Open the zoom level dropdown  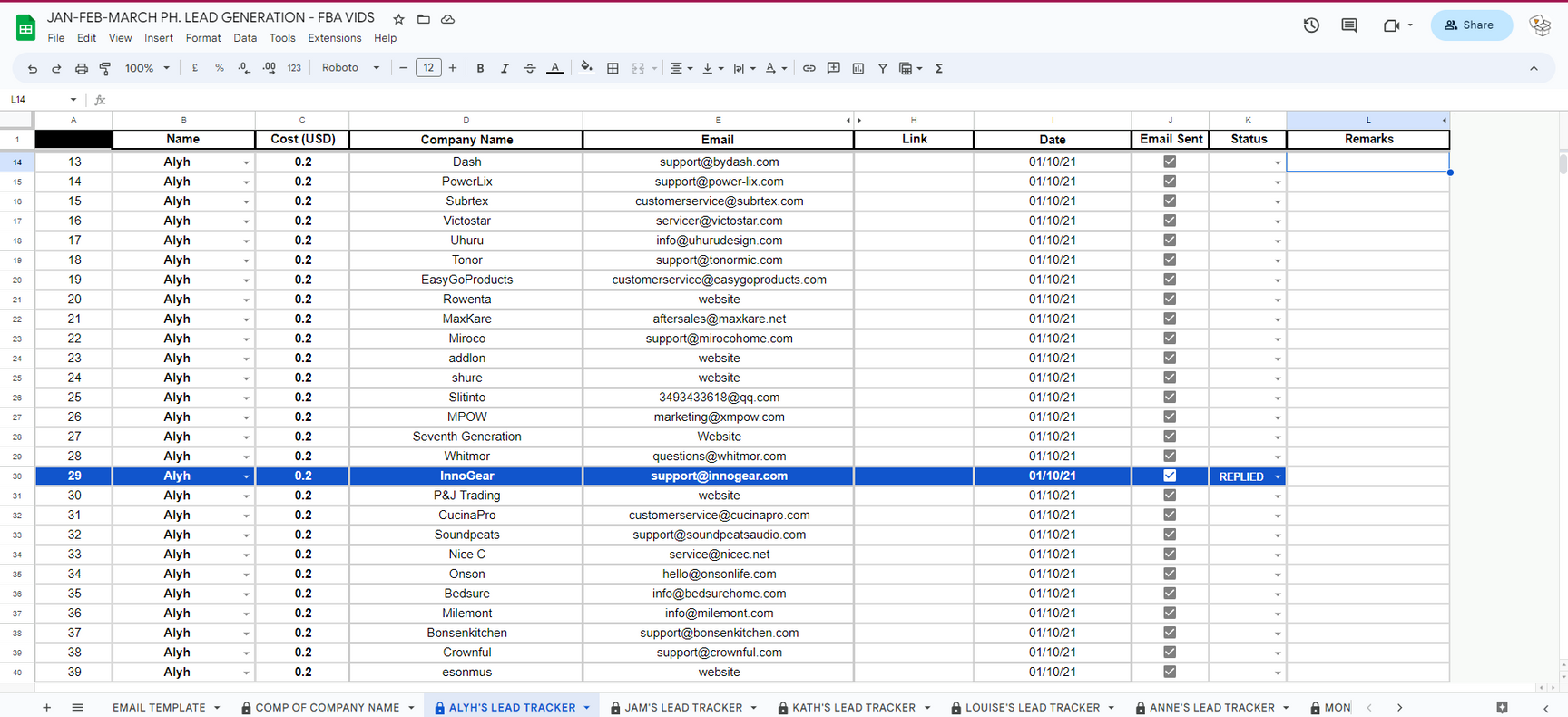147,68
